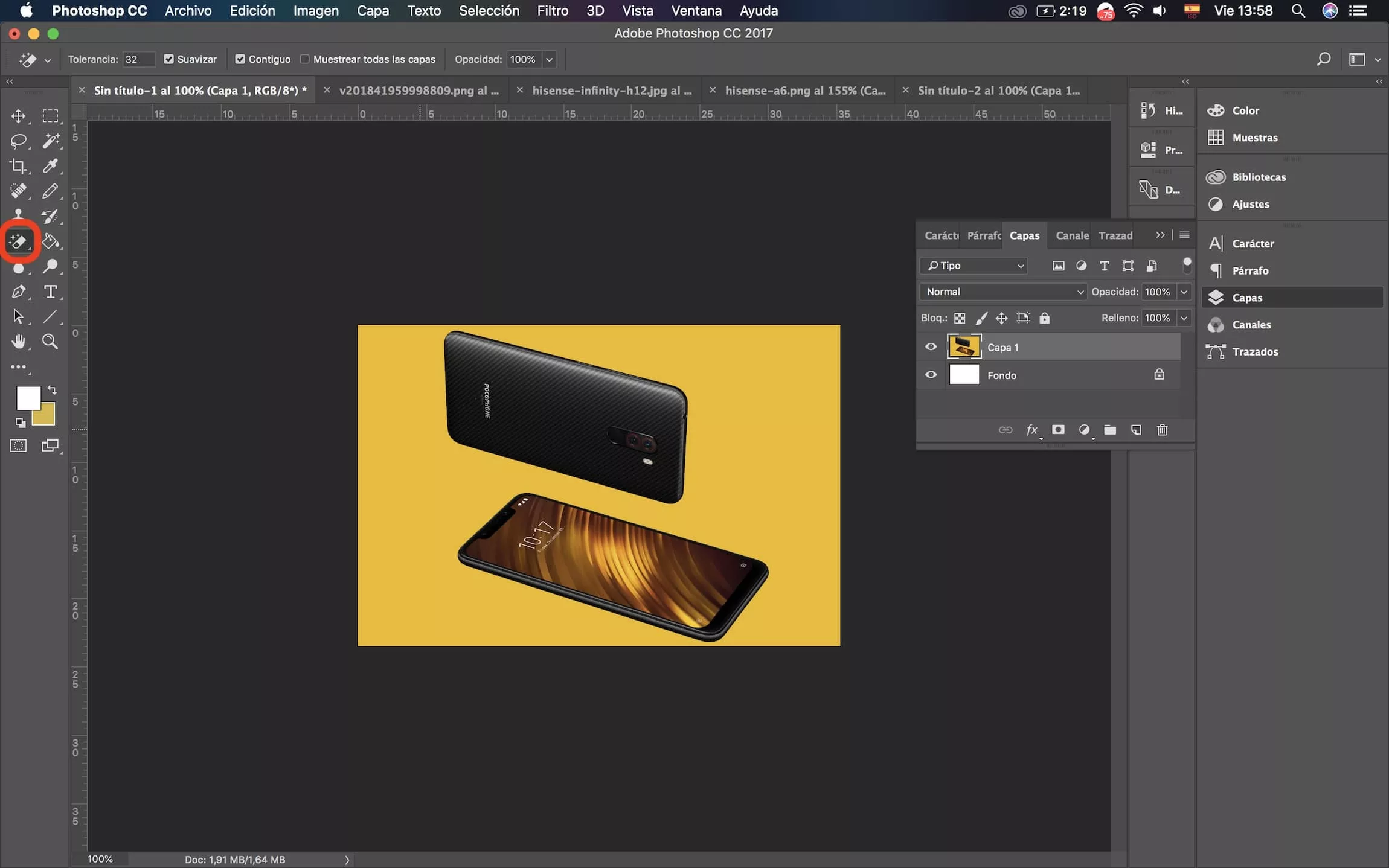This screenshot has height=868, width=1389.
Task: Open the Tipo layer filter dropdown
Action: coord(974,266)
